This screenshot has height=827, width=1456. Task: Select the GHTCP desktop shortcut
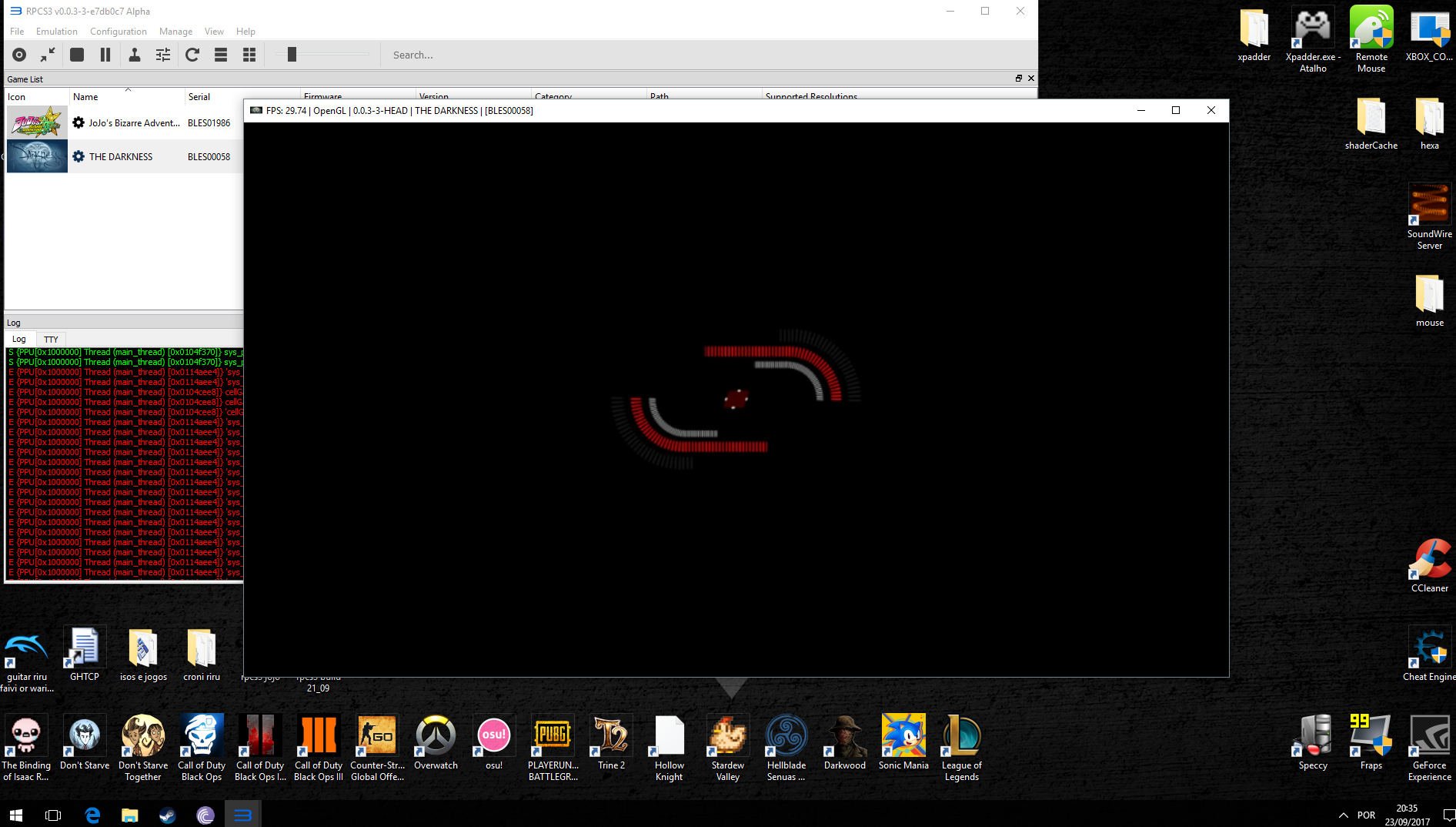pos(85,655)
